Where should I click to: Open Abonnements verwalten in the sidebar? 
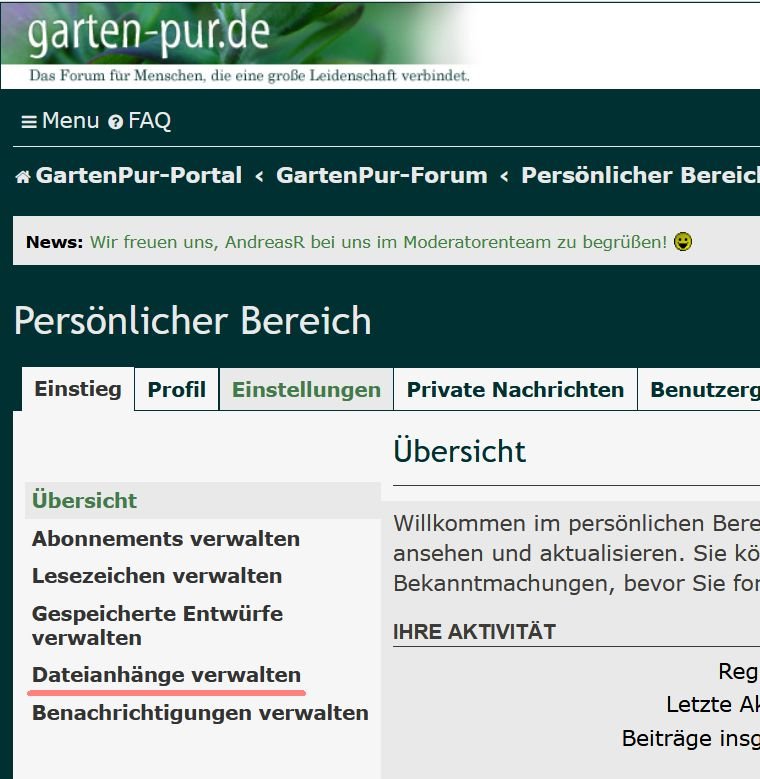pyautogui.click(x=166, y=538)
